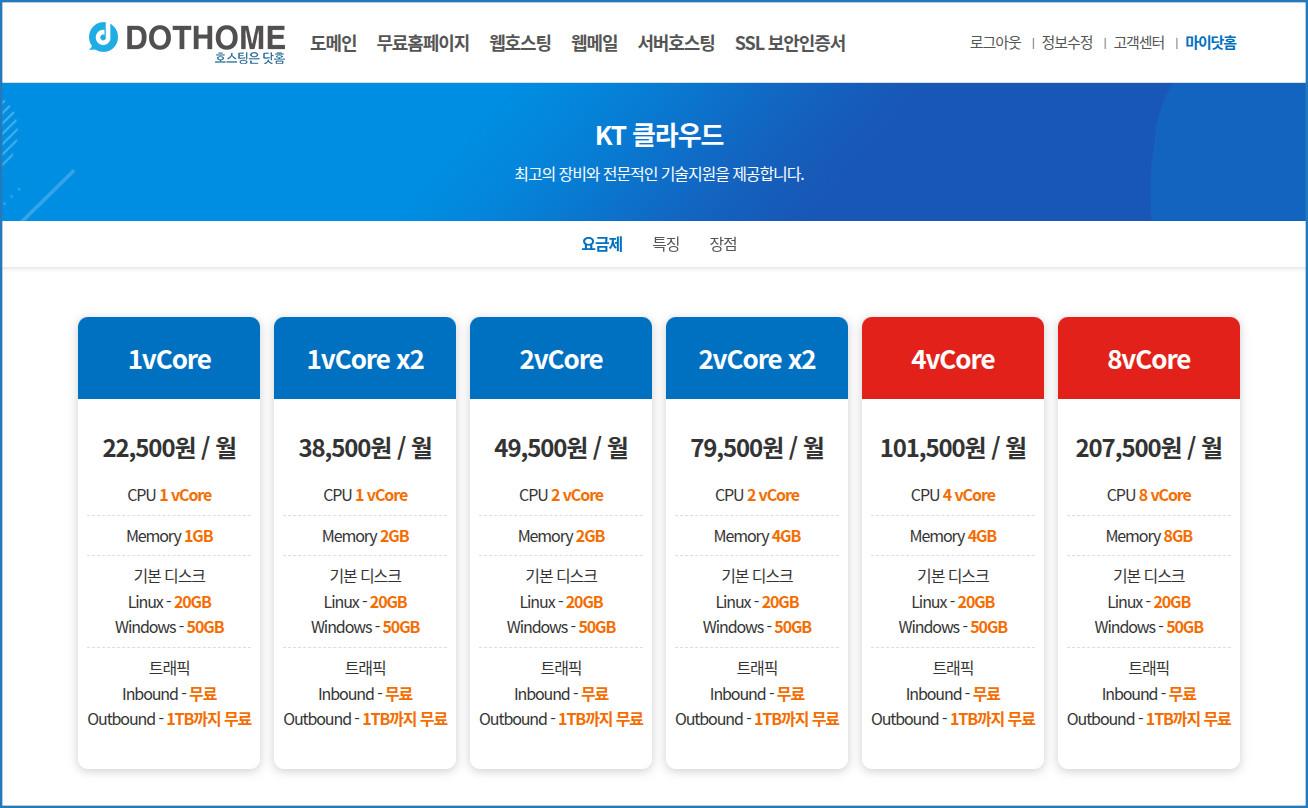Click CPU 8 vCore in the 8vCore card
The height and width of the screenshot is (808, 1308).
tap(1149, 495)
